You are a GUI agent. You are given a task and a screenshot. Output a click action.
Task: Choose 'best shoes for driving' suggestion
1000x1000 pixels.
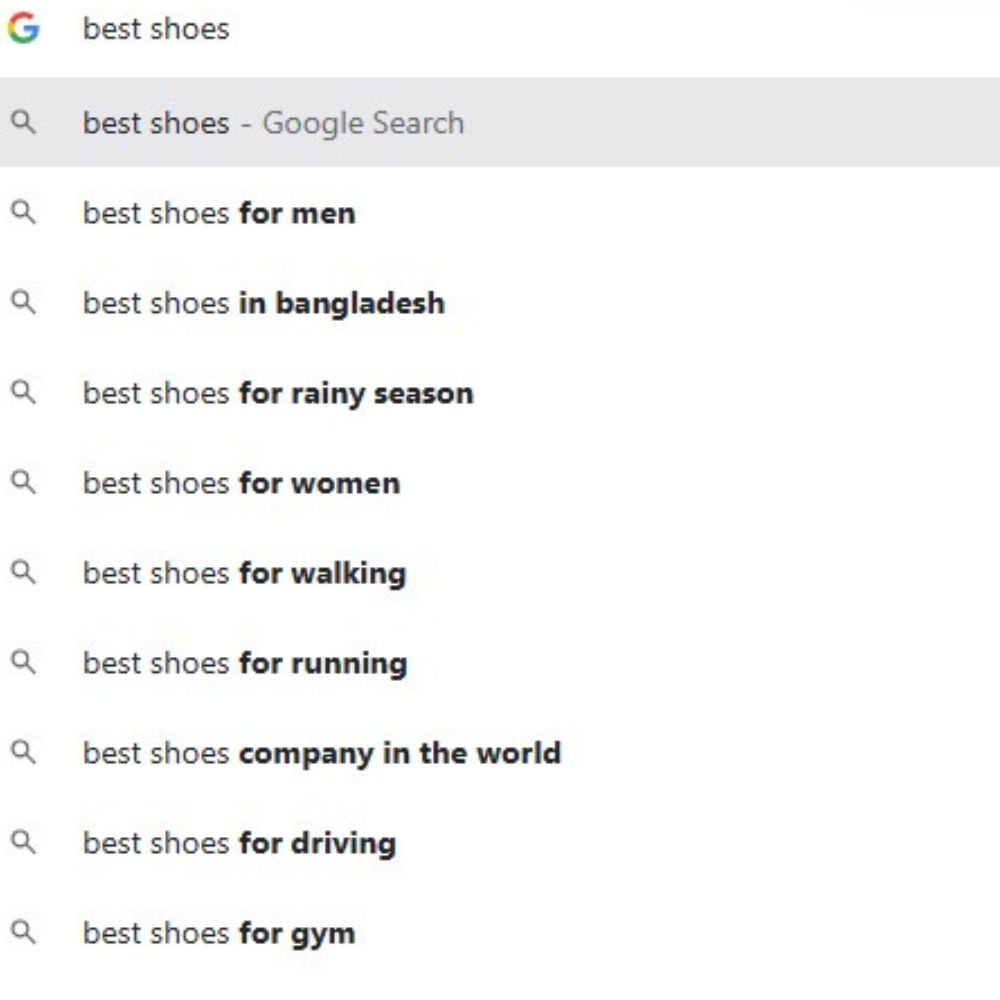239,843
